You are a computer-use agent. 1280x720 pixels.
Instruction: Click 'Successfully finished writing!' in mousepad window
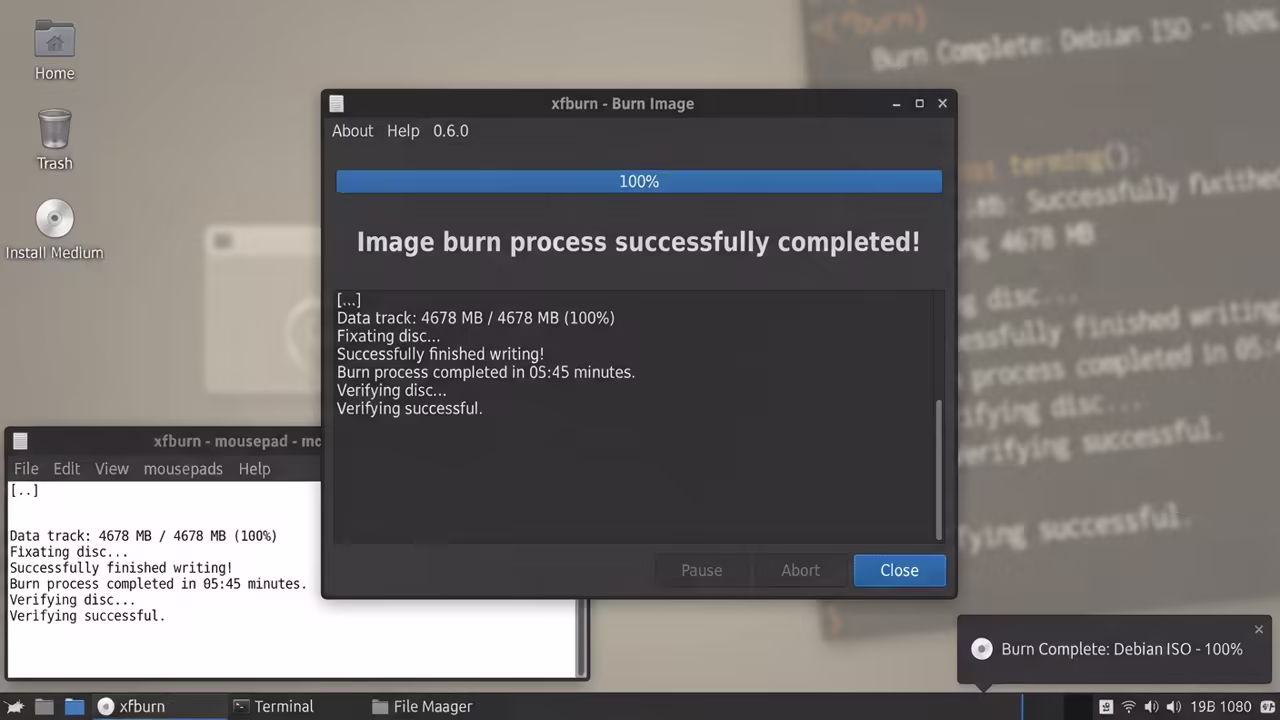coord(121,568)
